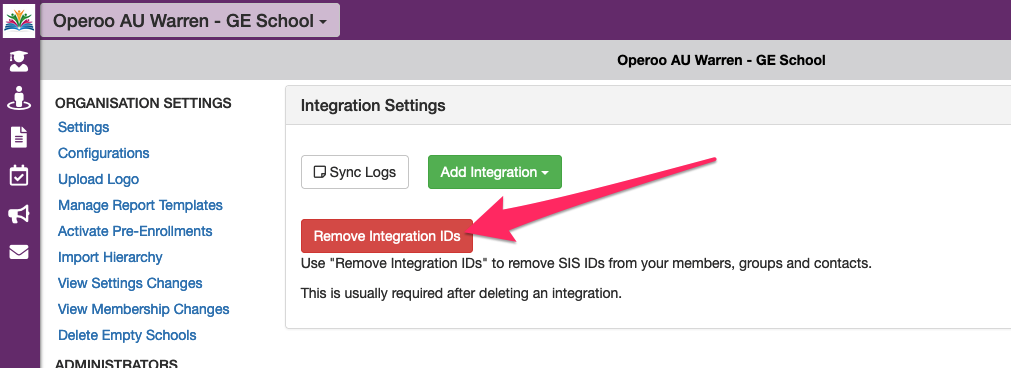
Task: Click the Sync Logs button
Action: (x=355, y=172)
